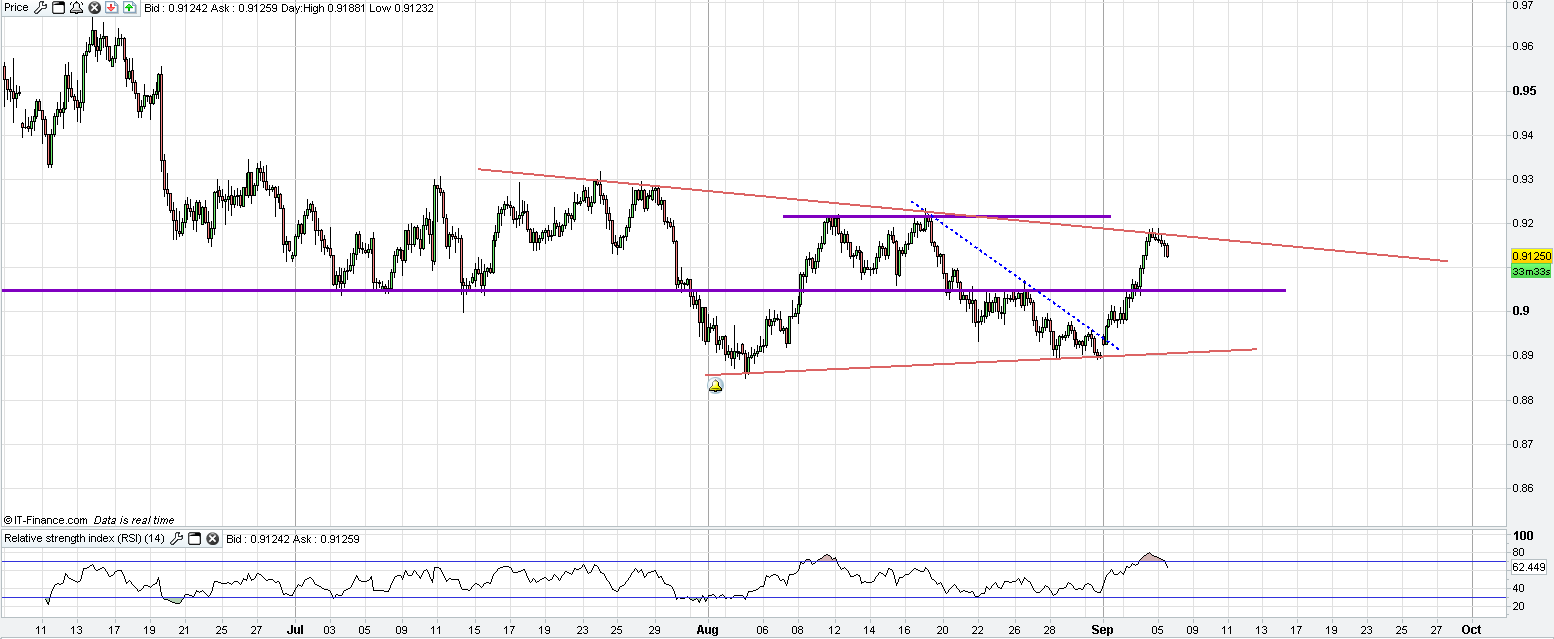Click the green up arrow buy icon
Image resolution: width=1554 pixels, height=639 pixels.
[x=130, y=8]
